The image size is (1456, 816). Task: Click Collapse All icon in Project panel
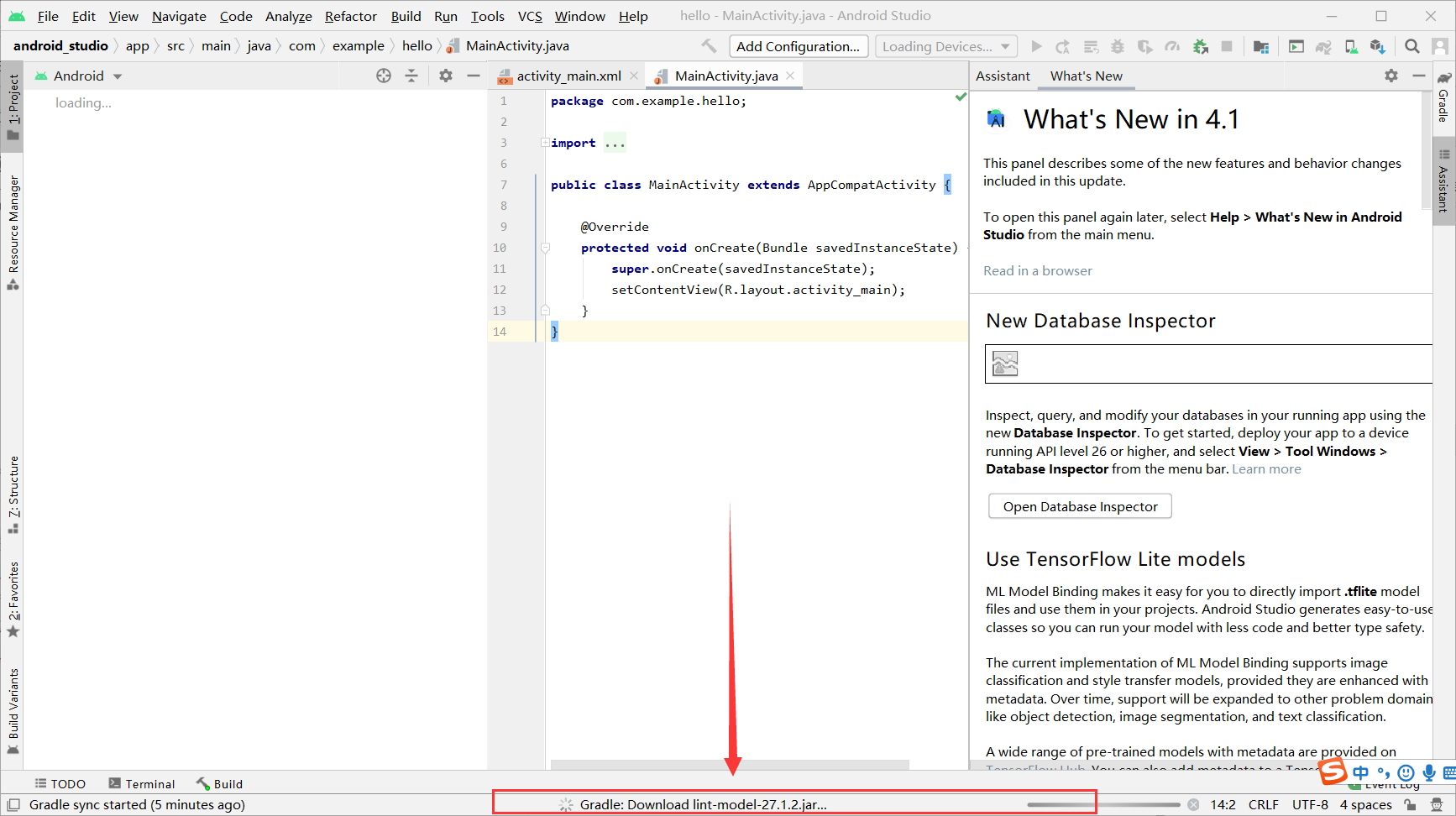click(x=411, y=76)
